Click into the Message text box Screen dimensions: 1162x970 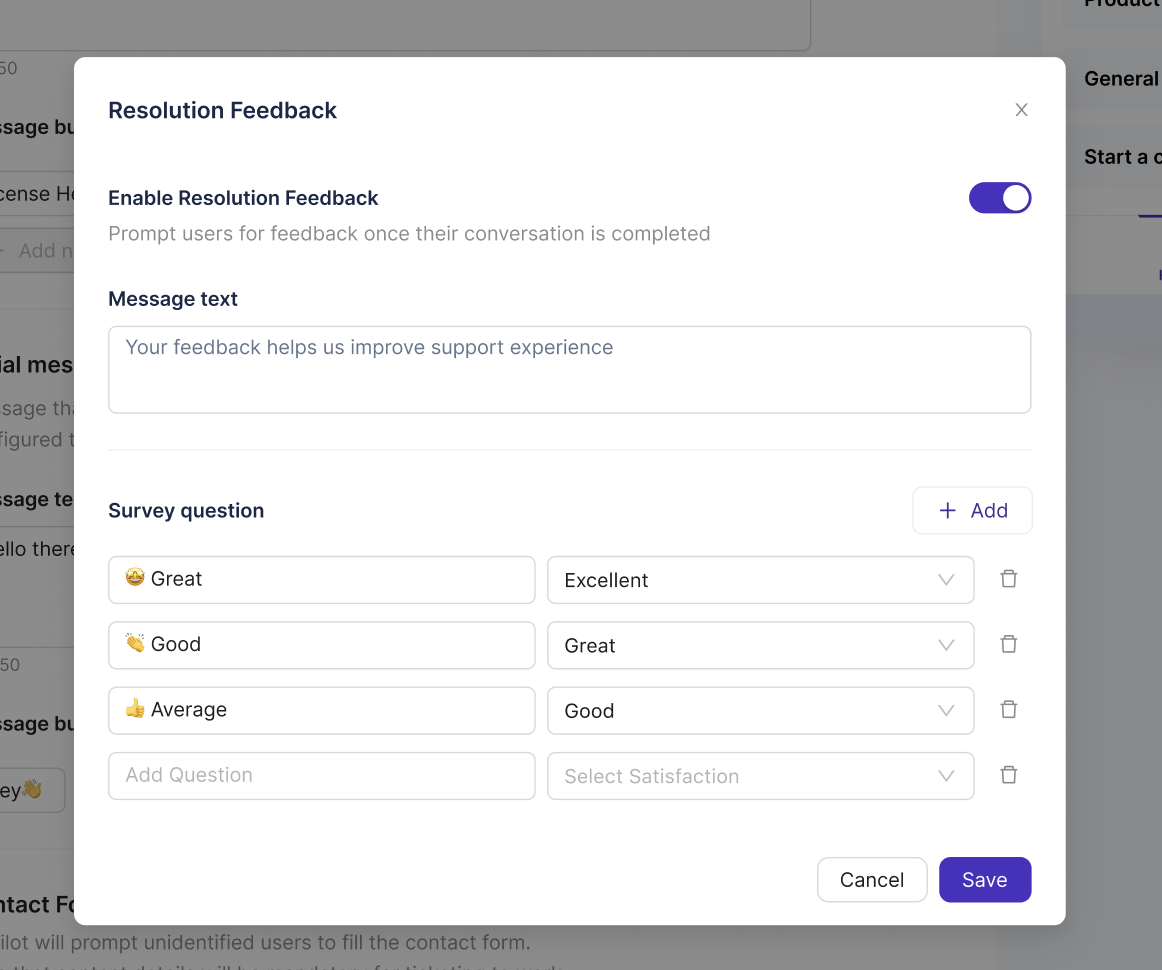569,370
